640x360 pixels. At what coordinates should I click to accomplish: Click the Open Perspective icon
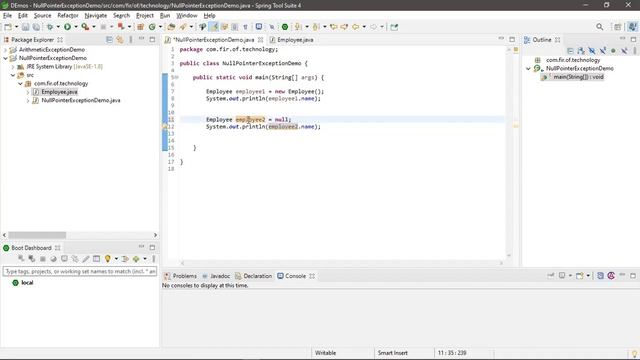(x=618, y=27)
